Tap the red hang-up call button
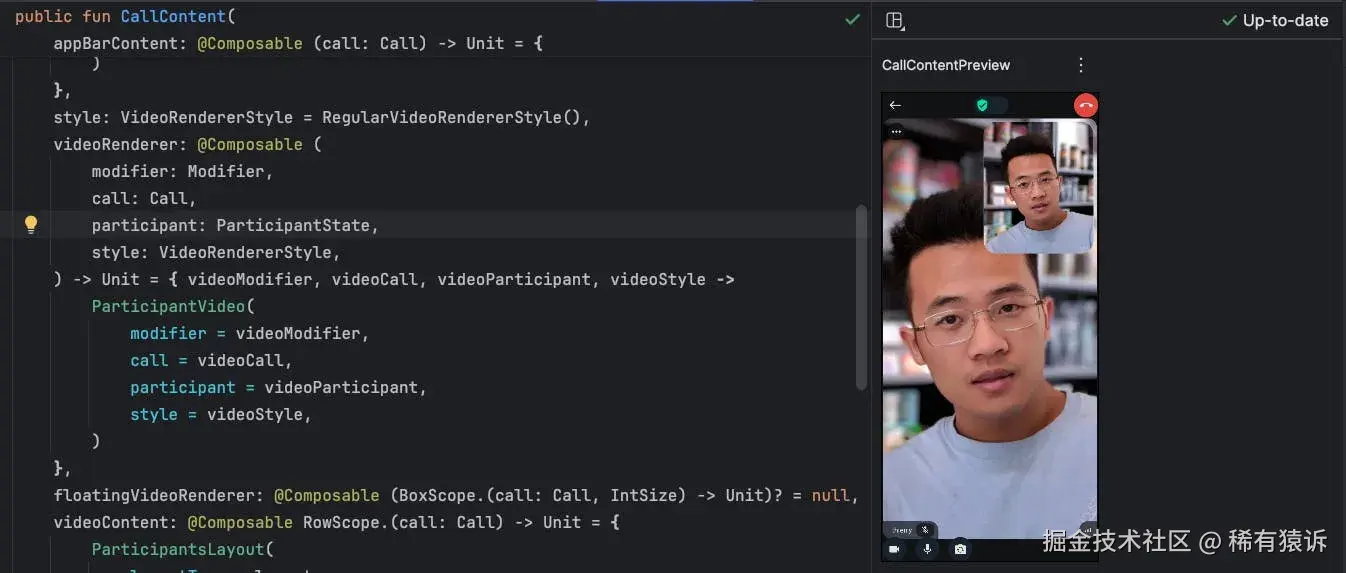 (1085, 105)
